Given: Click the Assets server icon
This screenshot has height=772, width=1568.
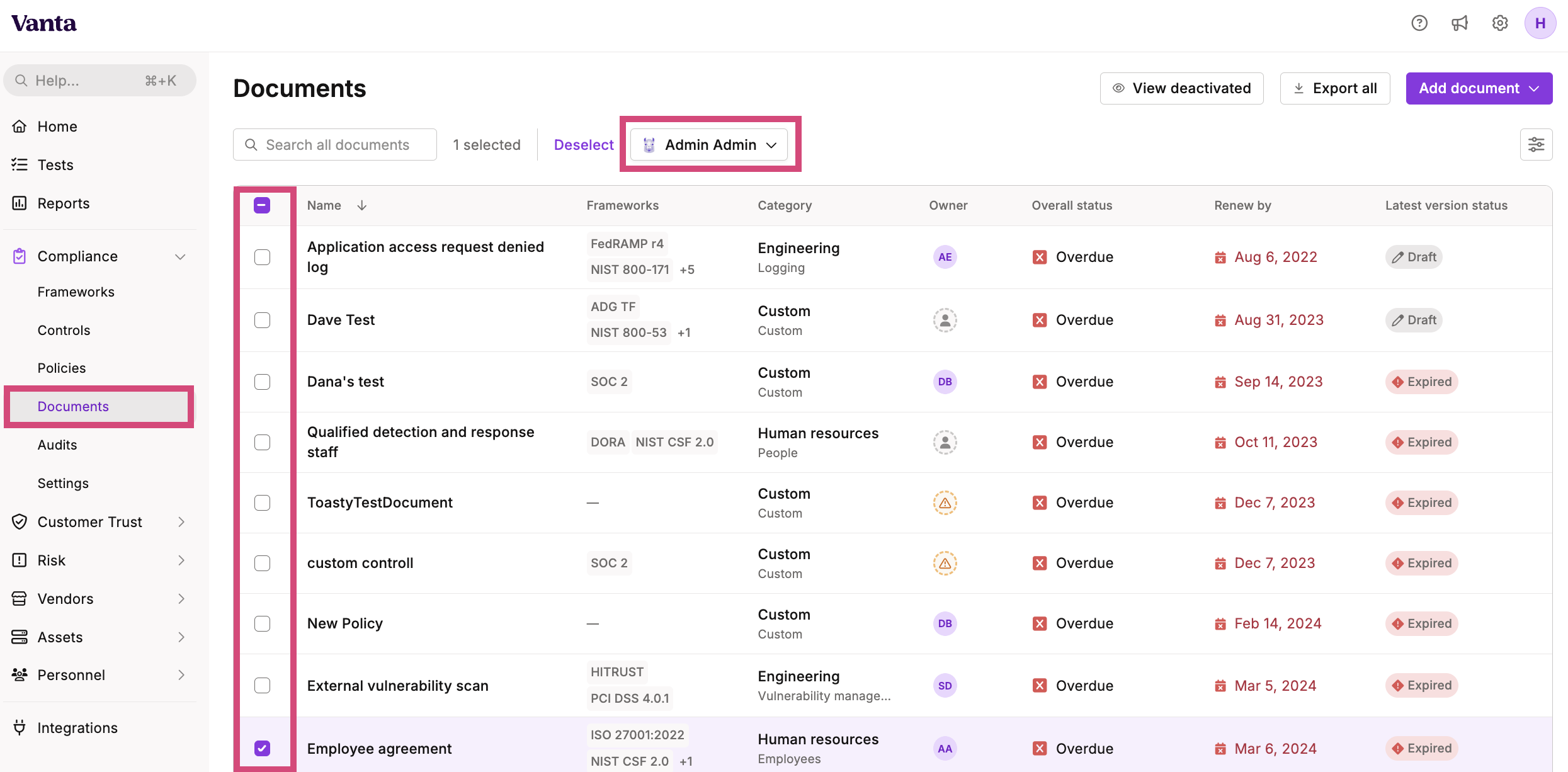Looking at the screenshot, I should point(20,637).
